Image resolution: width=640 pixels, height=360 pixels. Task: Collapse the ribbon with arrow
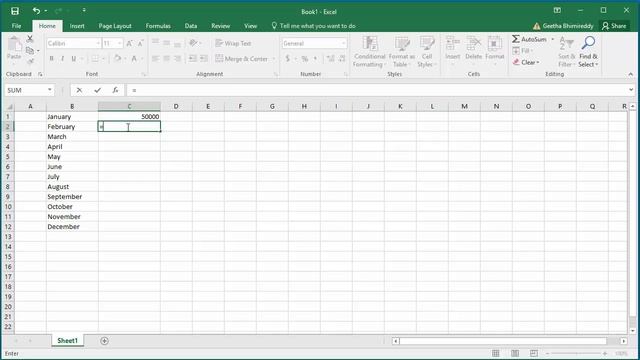[631, 74]
